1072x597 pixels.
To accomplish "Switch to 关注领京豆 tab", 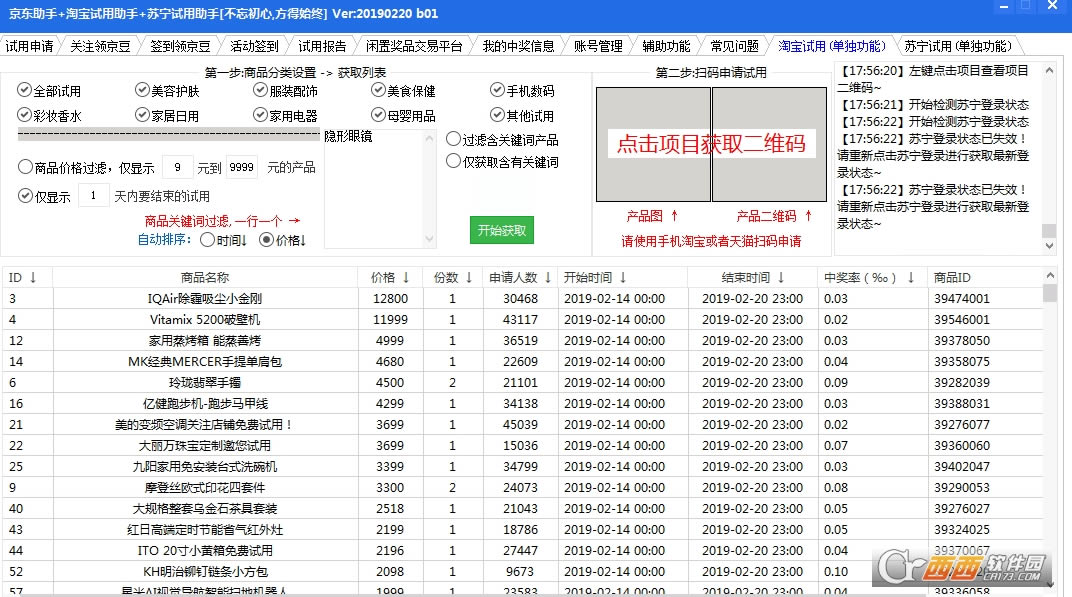I will (x=100, y=46).
